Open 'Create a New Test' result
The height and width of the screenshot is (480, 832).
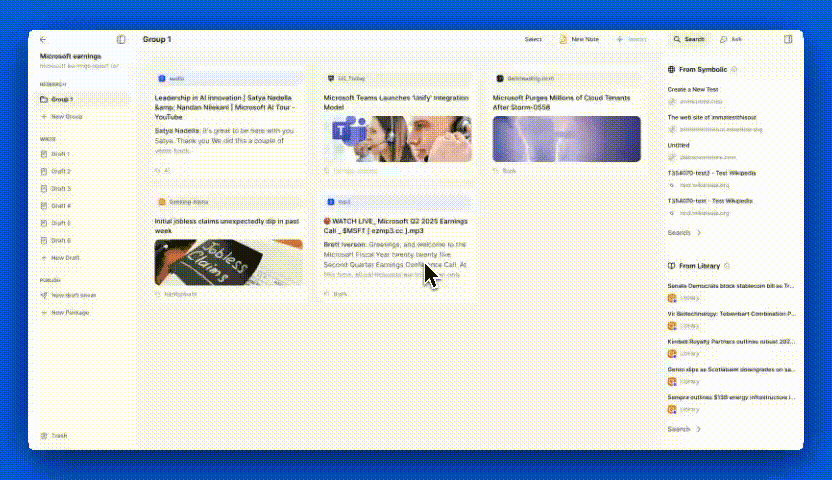[693, 90]
